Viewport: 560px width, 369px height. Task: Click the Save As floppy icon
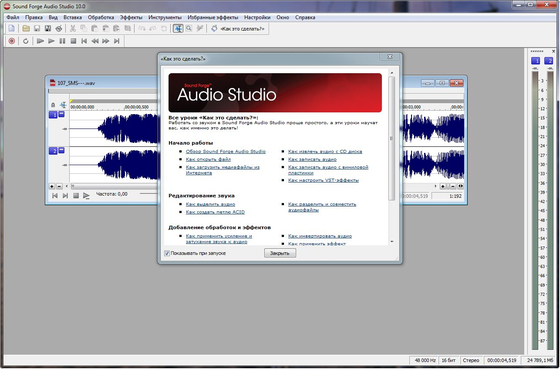(x=48, y=29)
